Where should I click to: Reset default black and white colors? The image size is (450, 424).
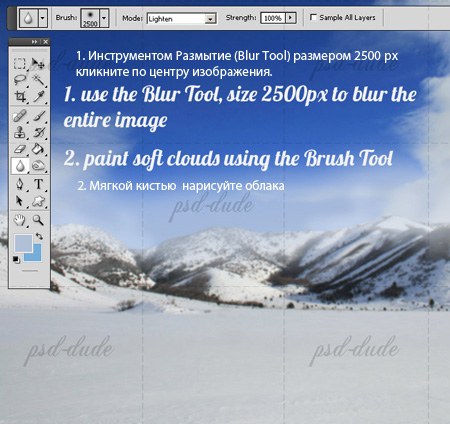point(16,259)
